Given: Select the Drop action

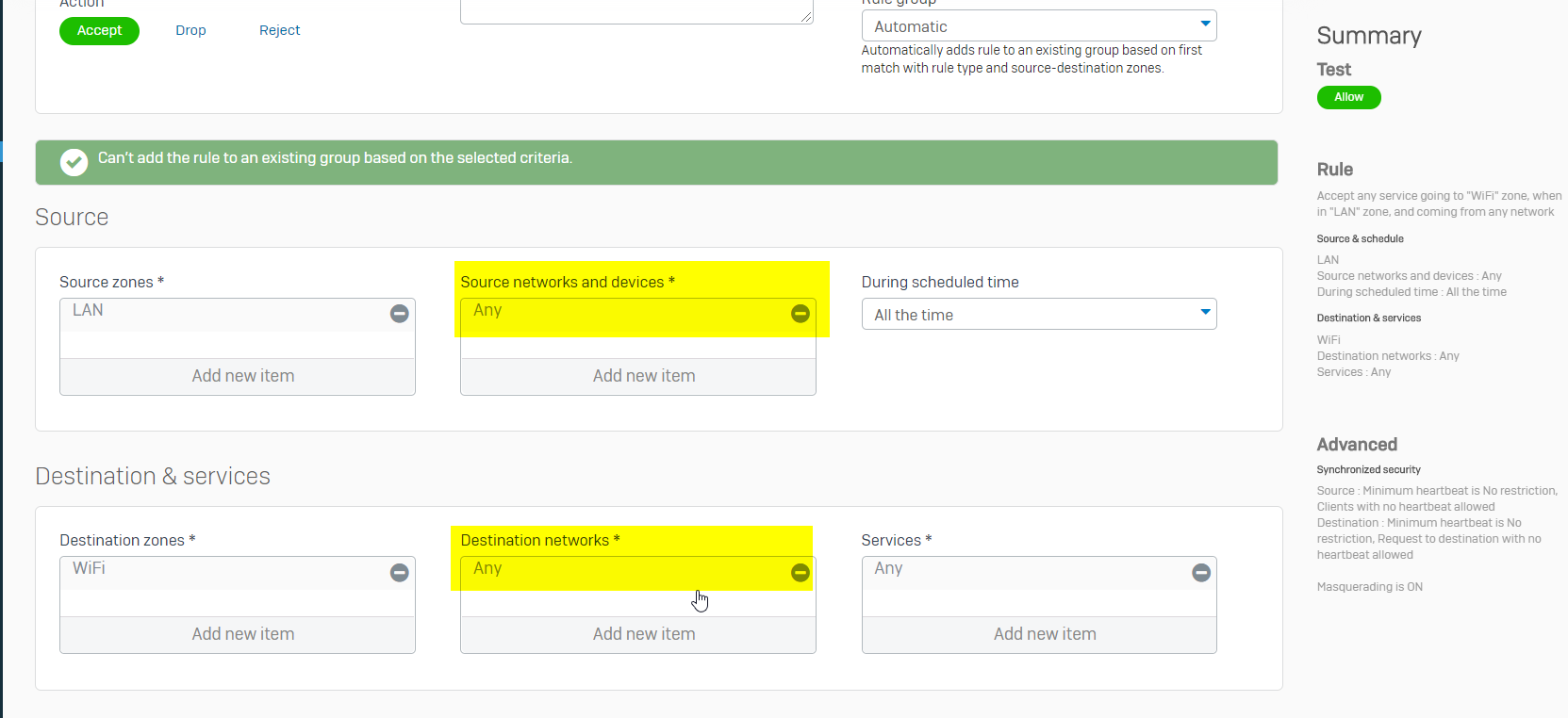Looking at the screenshot, I should pyautogui.click(x=190, y=31).
